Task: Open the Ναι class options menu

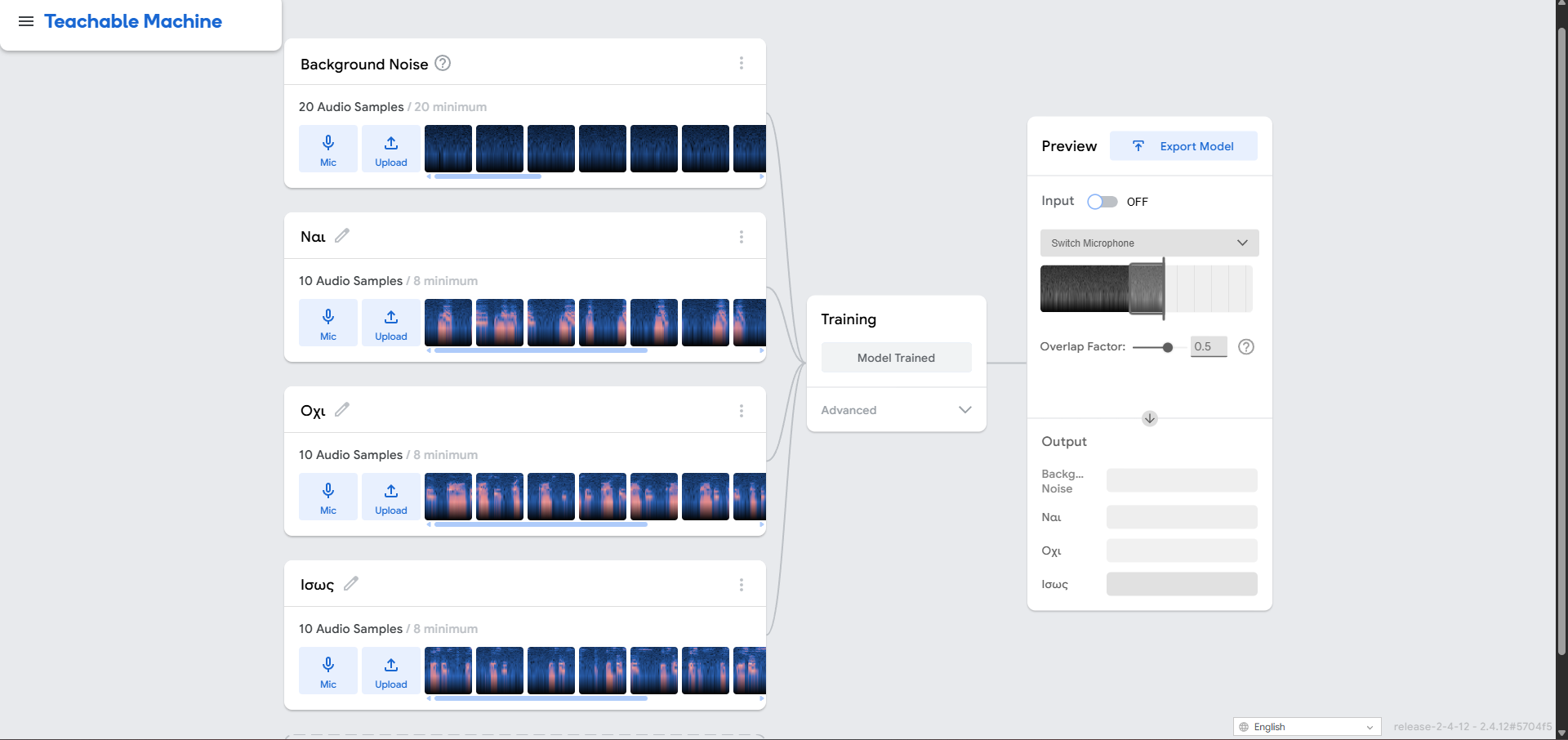Action: pyautogui.click(x=742, y=237)
